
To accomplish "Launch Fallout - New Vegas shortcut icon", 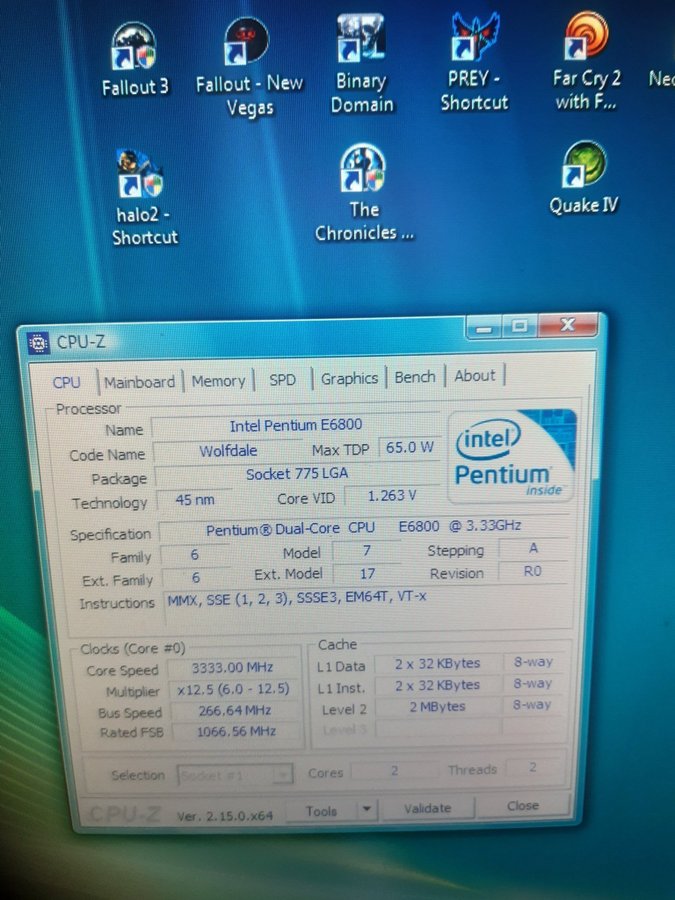I will 249,67.
